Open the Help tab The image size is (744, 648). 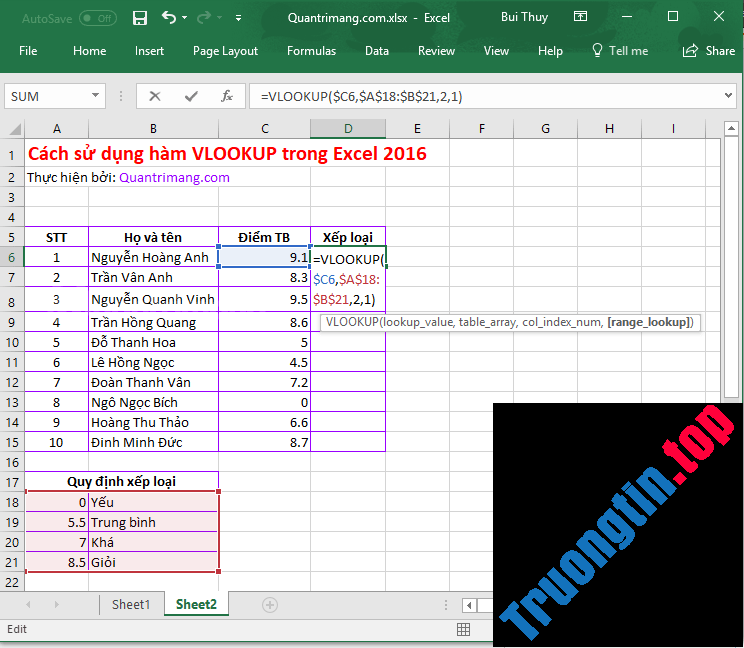tap(550, 51)
